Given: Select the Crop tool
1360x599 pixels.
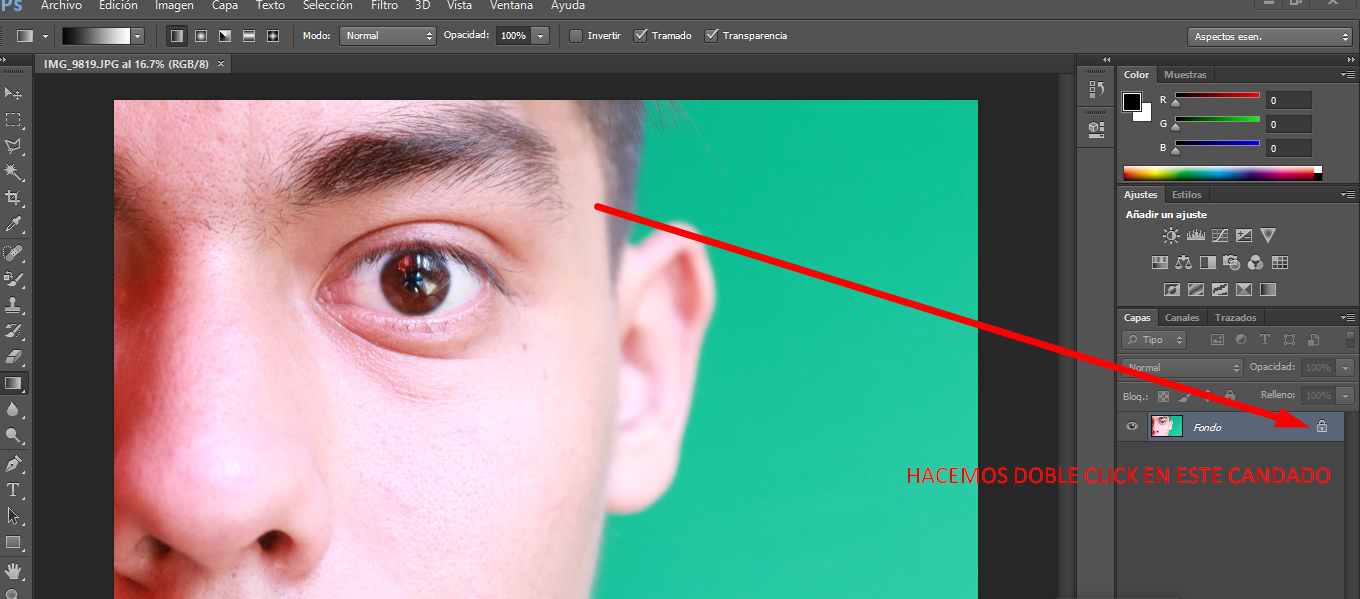Looking at the screenshot, I should pos(14,198).
